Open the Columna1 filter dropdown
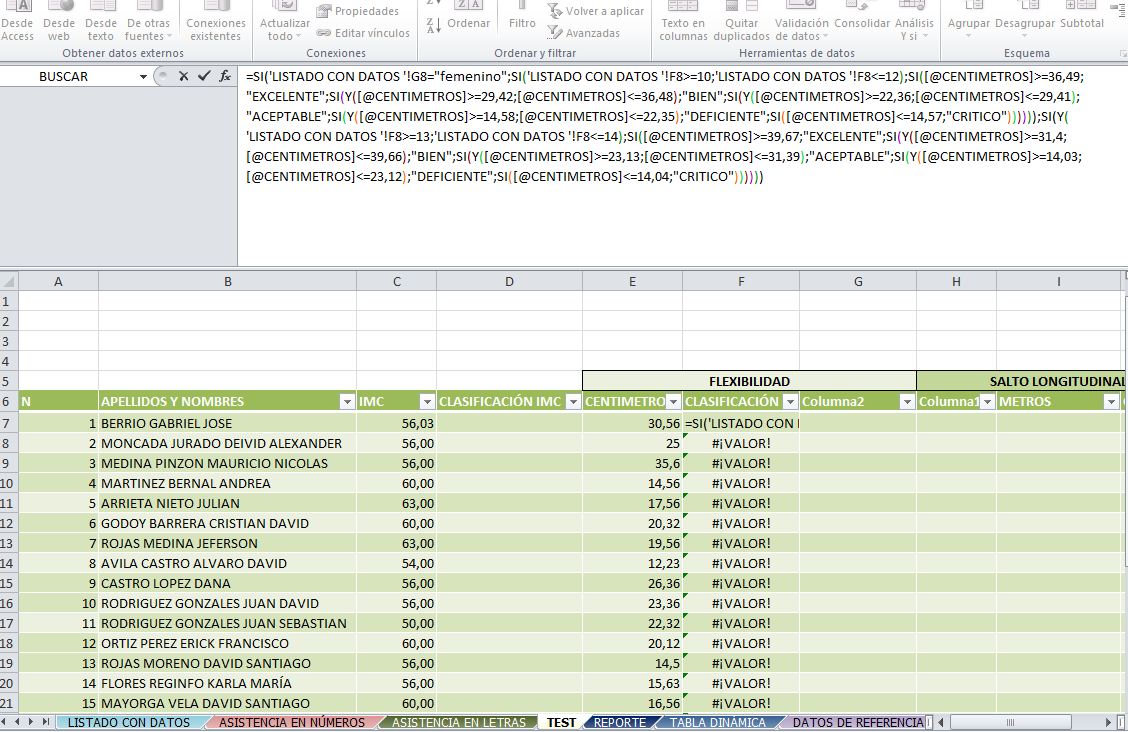1128x732 pixels. click(987, 402)
